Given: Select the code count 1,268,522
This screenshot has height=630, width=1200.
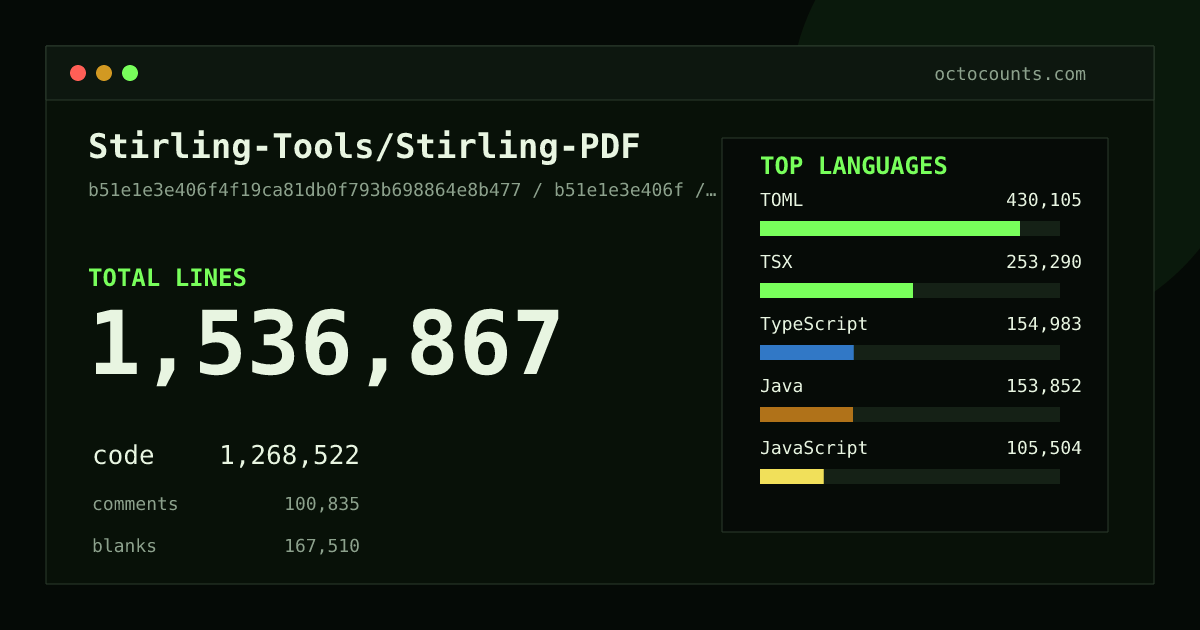Looking at the screenshot, I should coord(289,456).
